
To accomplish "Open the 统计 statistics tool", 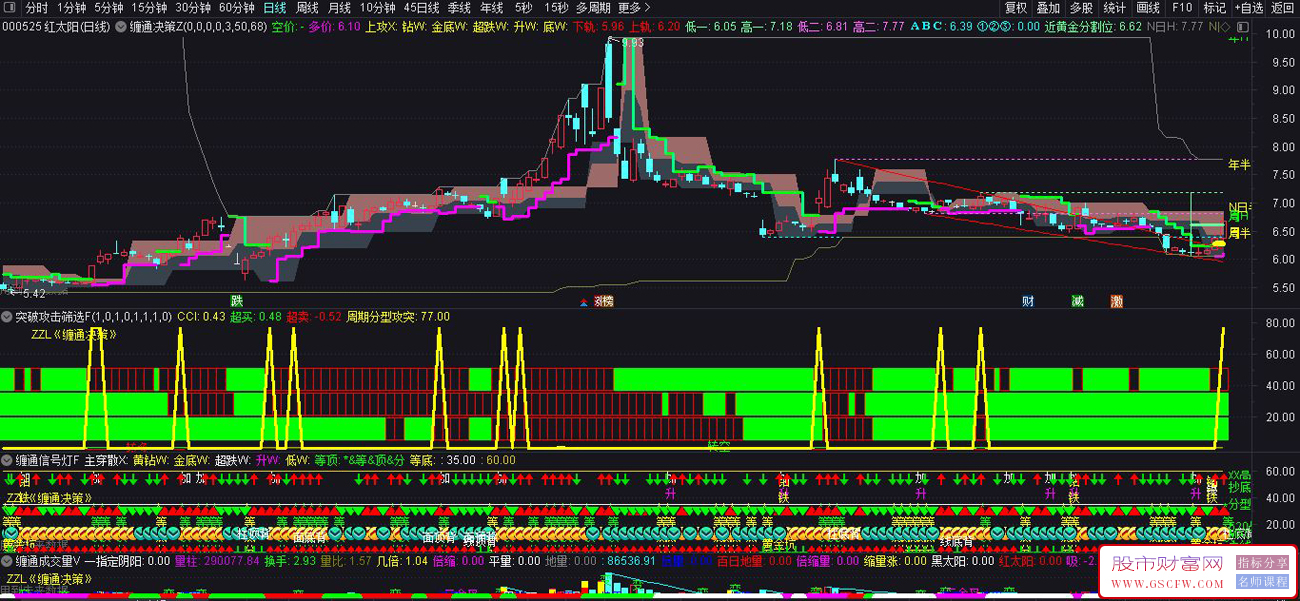I will [x=1114, y=8].
